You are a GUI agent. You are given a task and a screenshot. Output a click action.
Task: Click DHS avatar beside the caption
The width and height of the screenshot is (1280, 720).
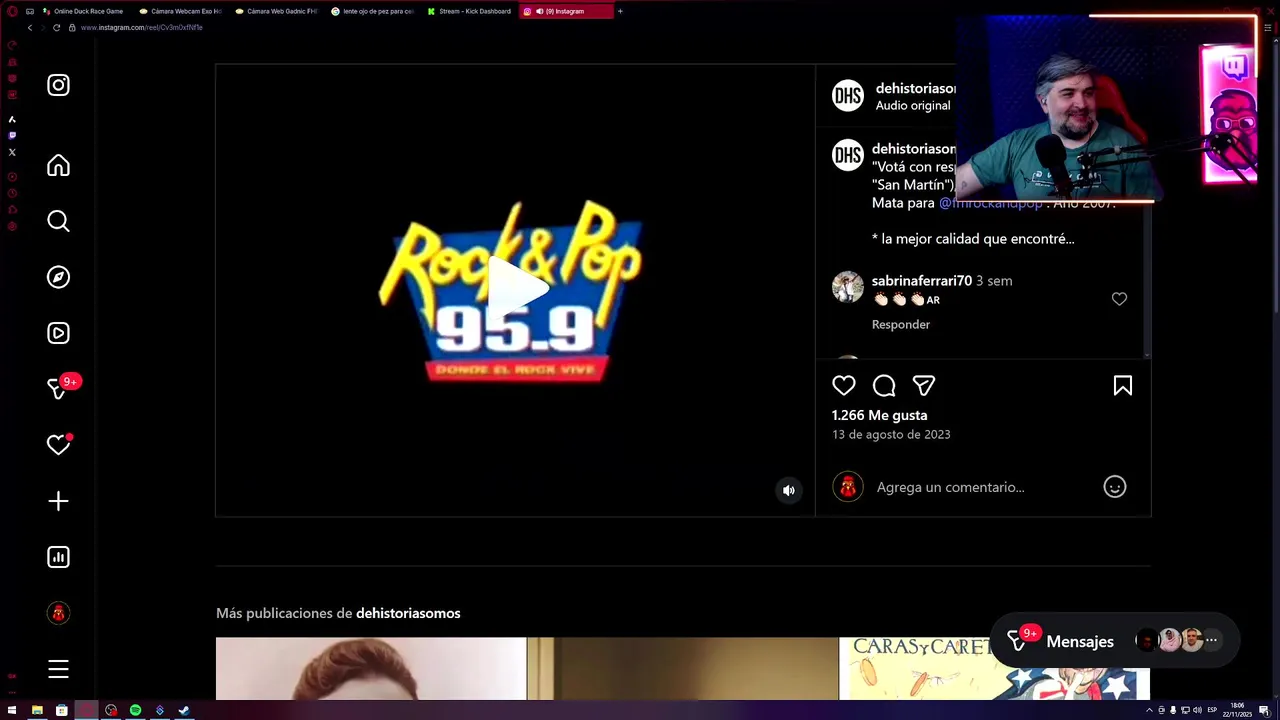pyautogui.click(x=848, y=155)
